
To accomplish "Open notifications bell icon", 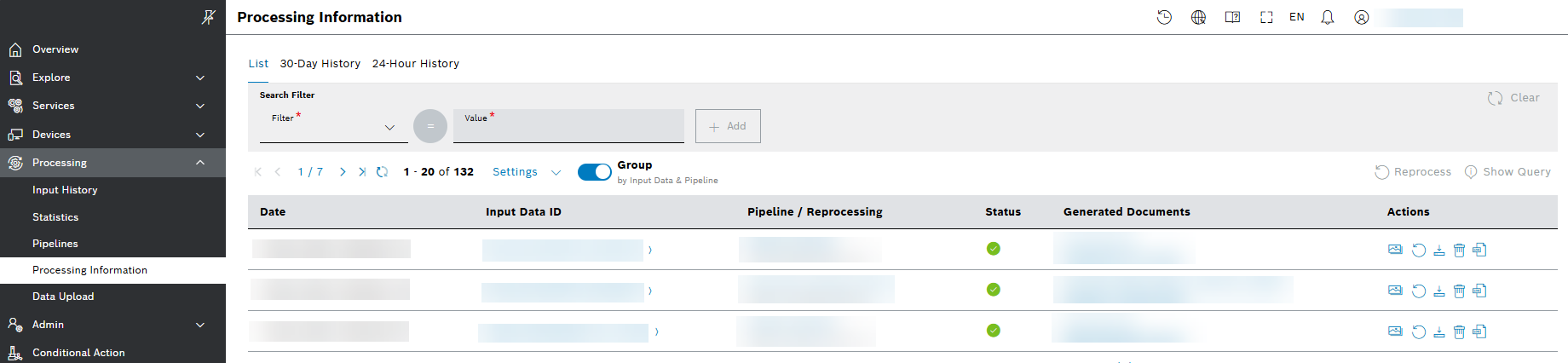I will [x=1328, y=17].
